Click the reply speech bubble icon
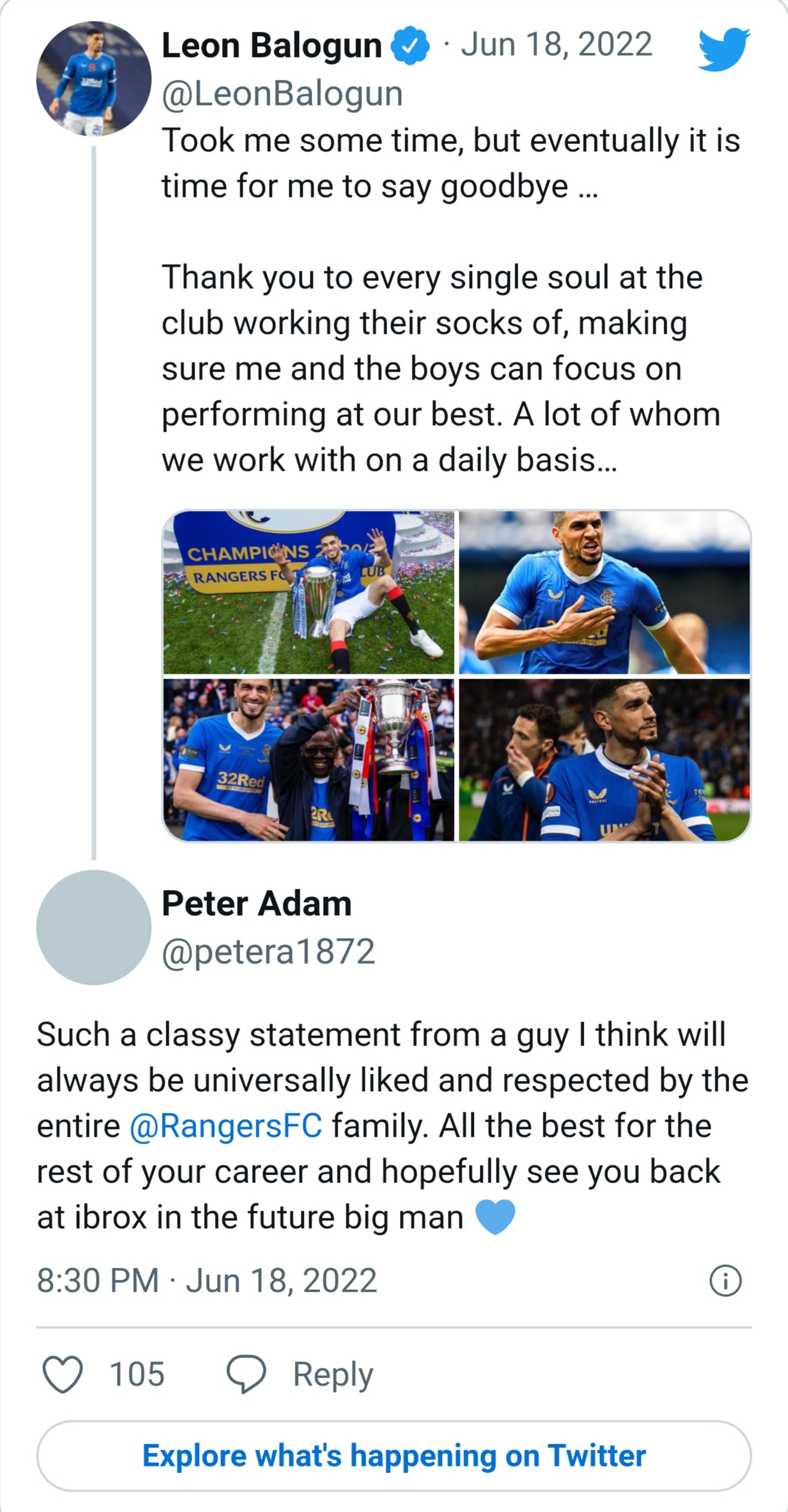 click(x=246, y=1374)
